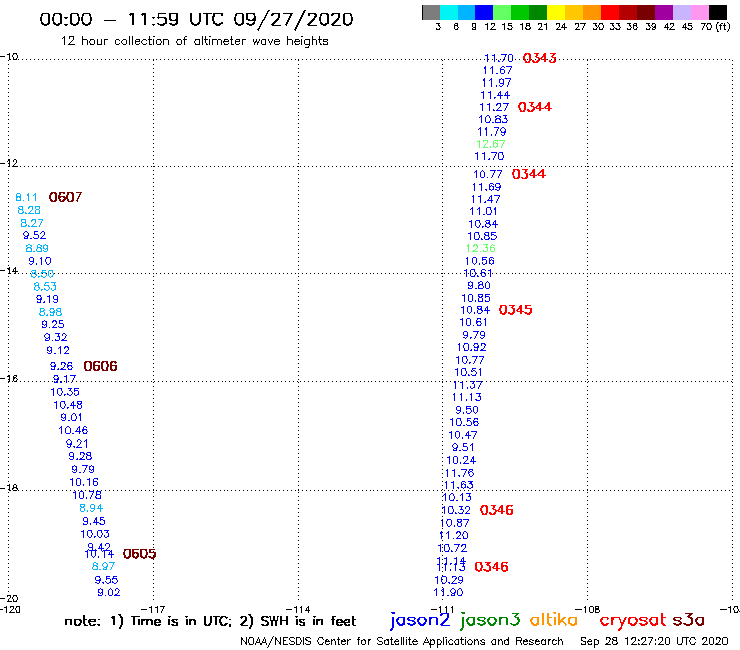The image size is (740, 650).
Task: Click the dark red time stamp 0607
Action: coord(65,197)
